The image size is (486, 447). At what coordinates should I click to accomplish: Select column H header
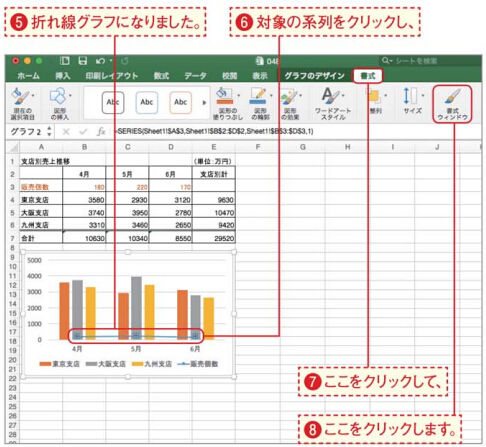[347, 147]
